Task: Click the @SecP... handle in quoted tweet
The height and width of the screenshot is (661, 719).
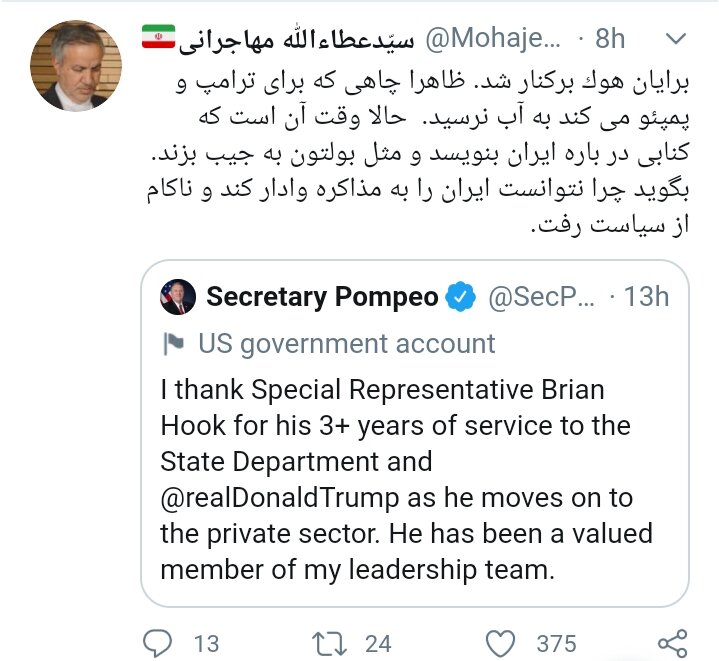Action: tap(540, 297)
